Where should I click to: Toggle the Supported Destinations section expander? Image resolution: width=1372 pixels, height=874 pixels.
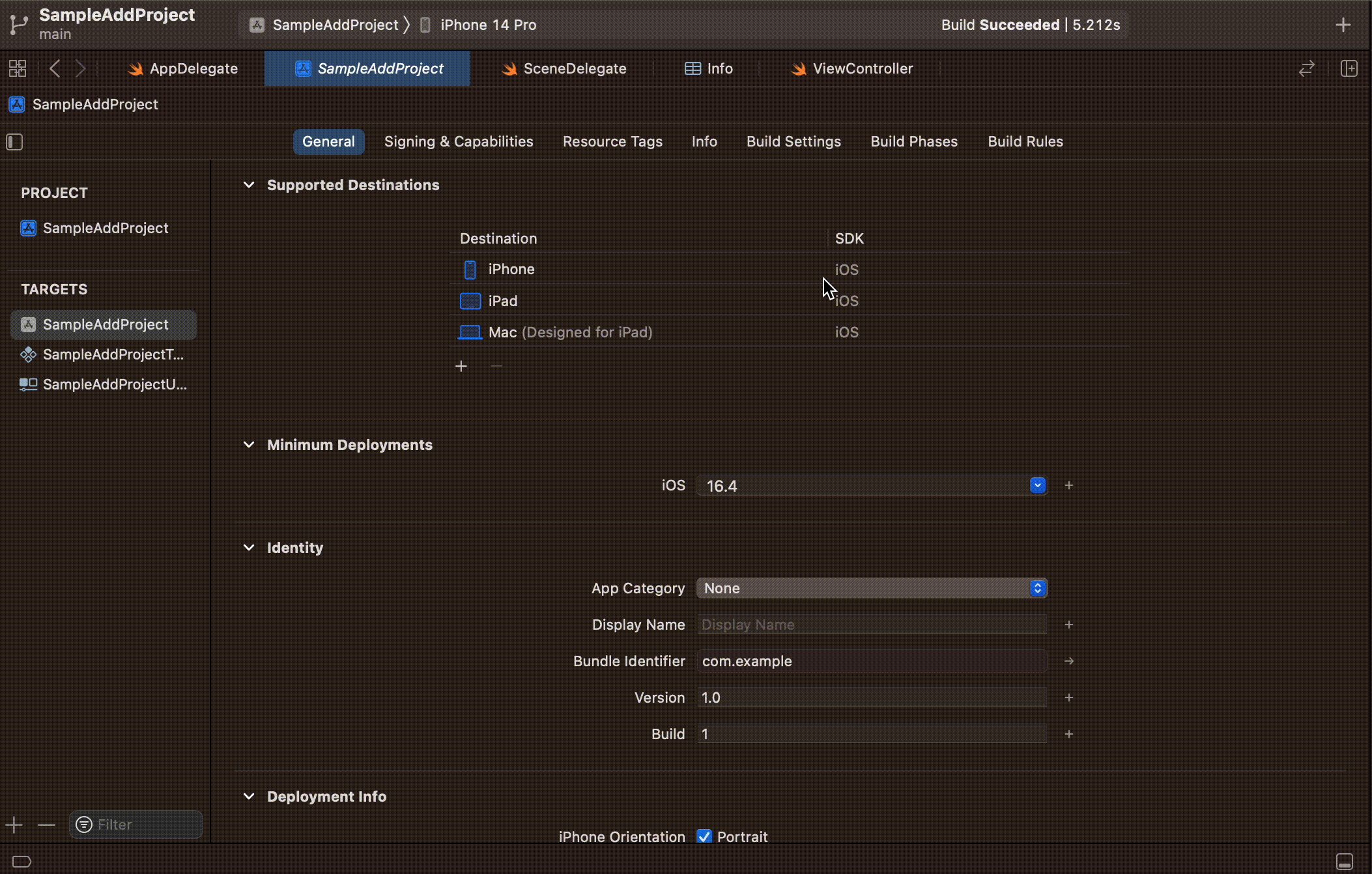(x=248, y=185)
